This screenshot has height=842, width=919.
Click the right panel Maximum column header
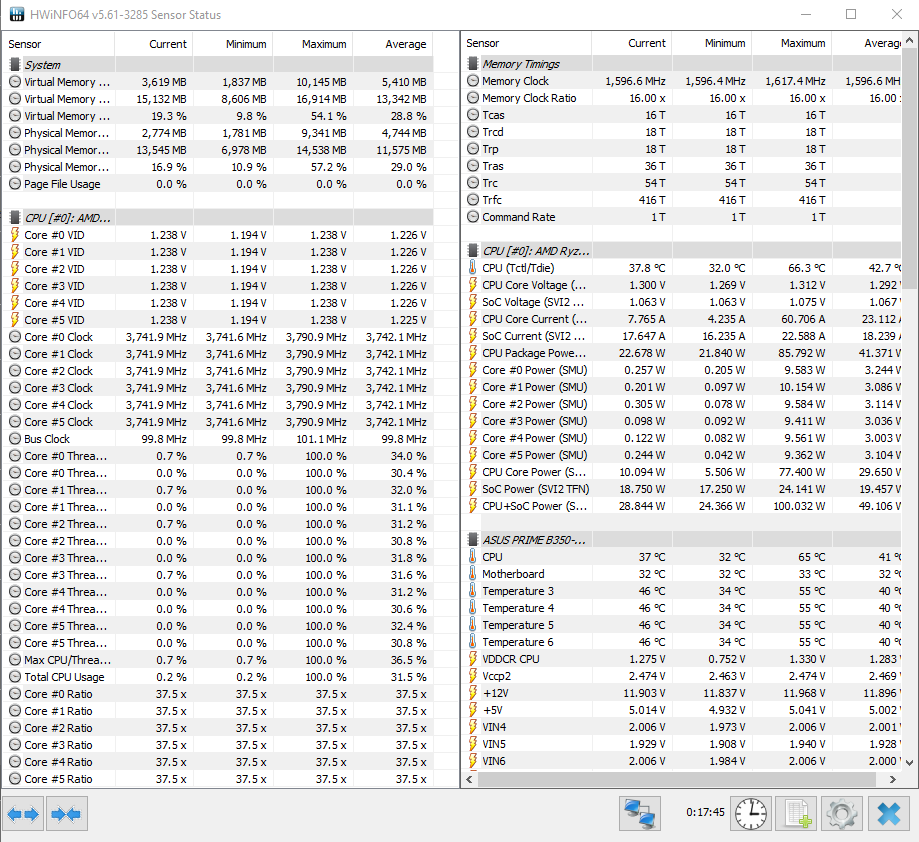[x=792, y=43]
